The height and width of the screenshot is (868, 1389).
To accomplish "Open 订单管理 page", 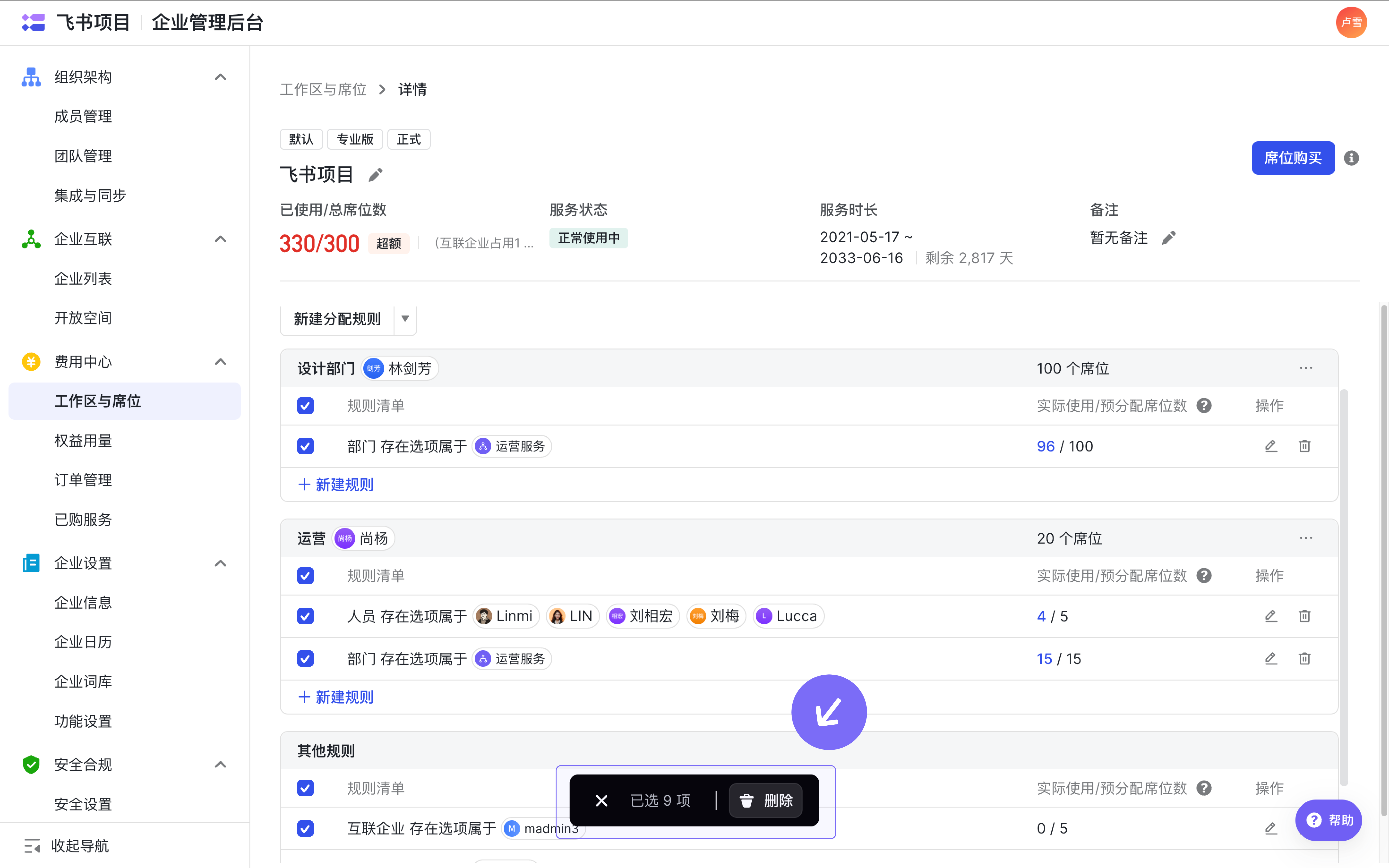I will [x=83, y=480].
